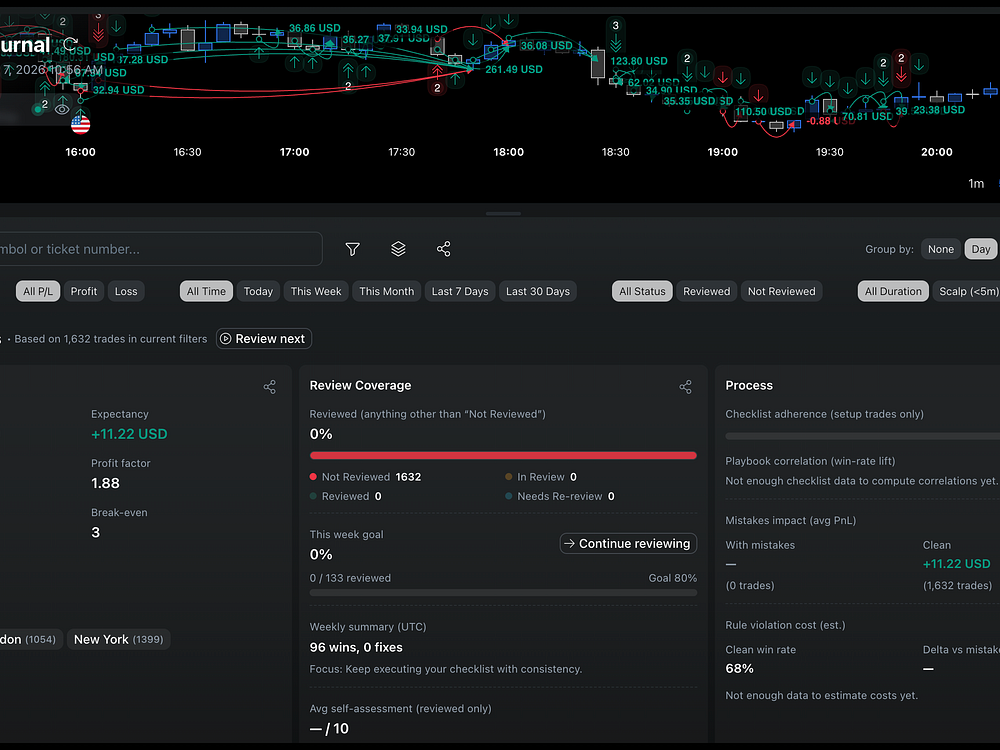This screenshot has width=1000, height=750.
Task: Select the All P/L filter
Action: [38, 291]
